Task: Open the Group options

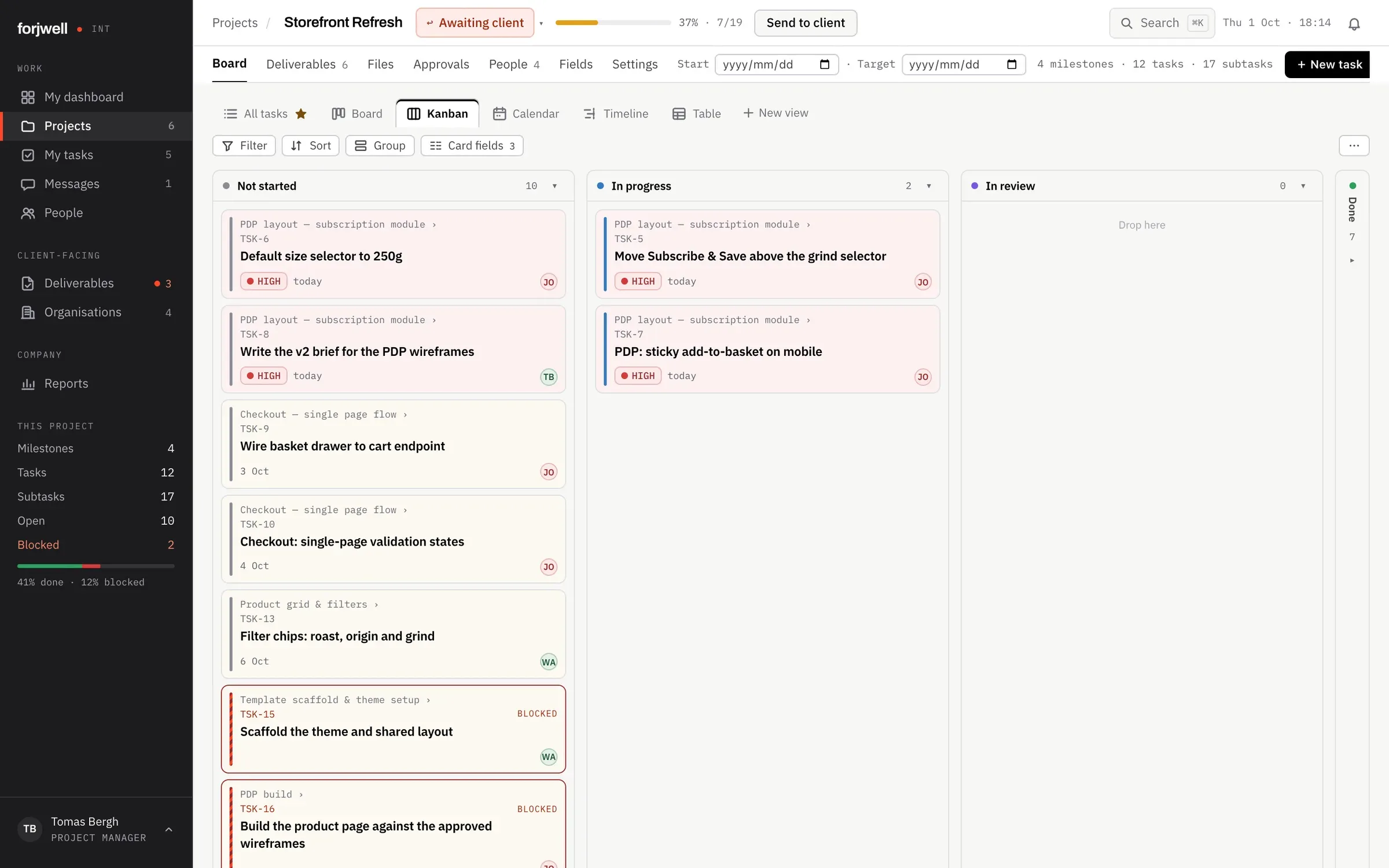Action: click(380, 146)
